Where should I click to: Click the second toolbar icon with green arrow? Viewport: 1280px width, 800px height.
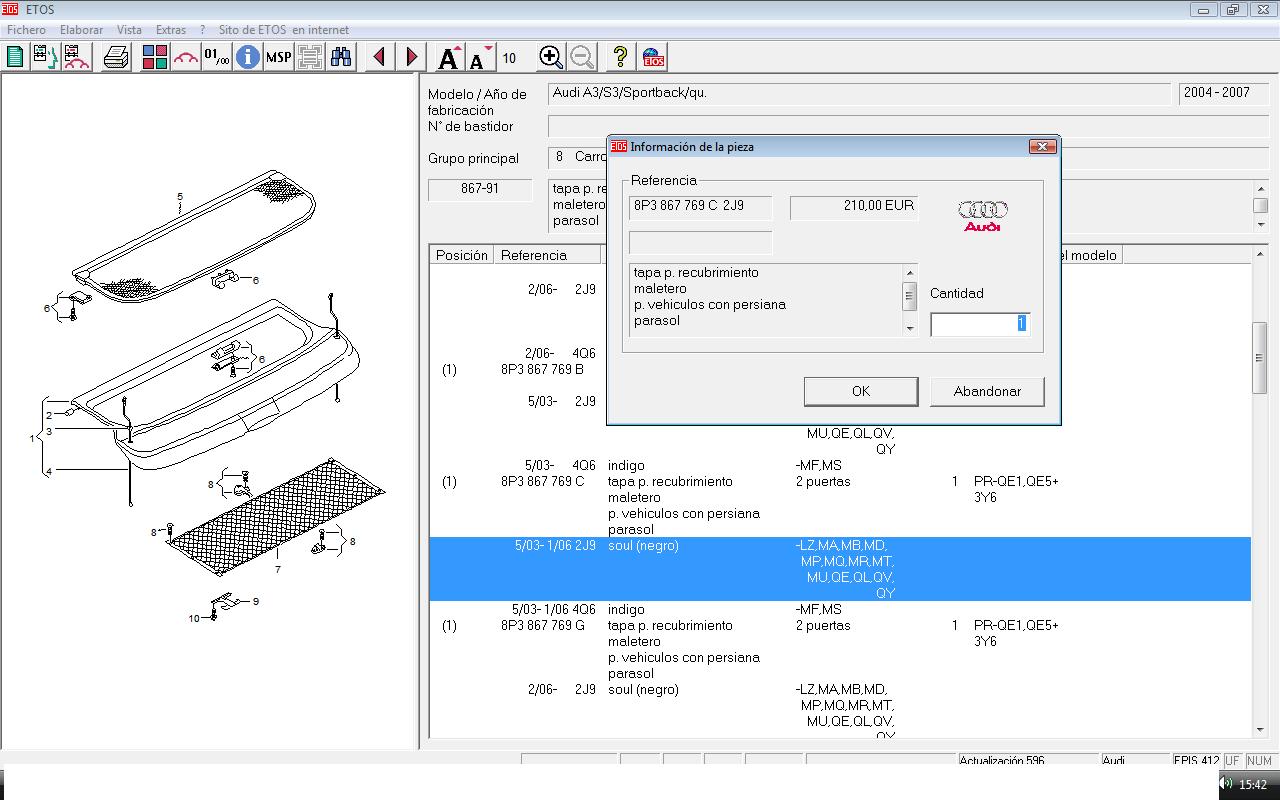point(45,57)
